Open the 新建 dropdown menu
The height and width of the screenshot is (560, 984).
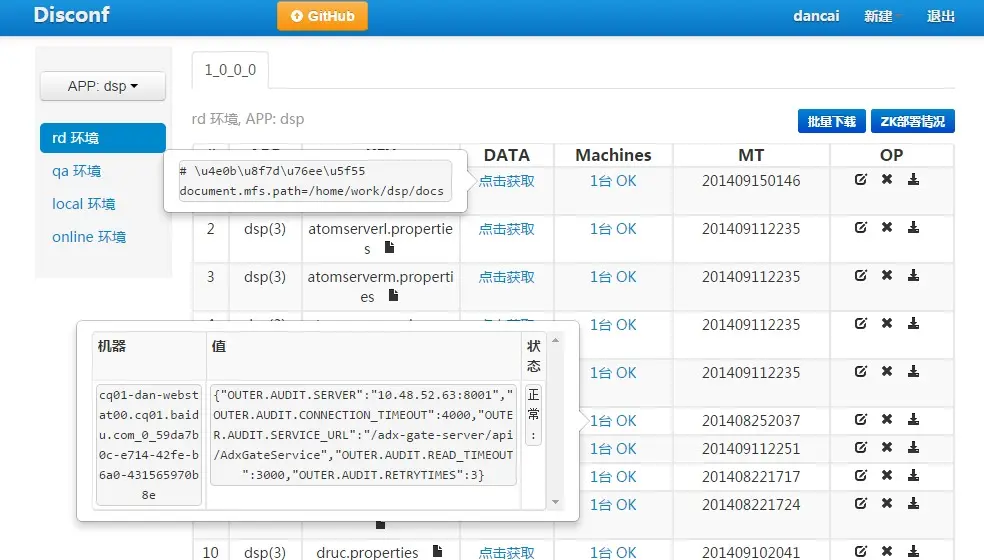[x=882, y=16]
